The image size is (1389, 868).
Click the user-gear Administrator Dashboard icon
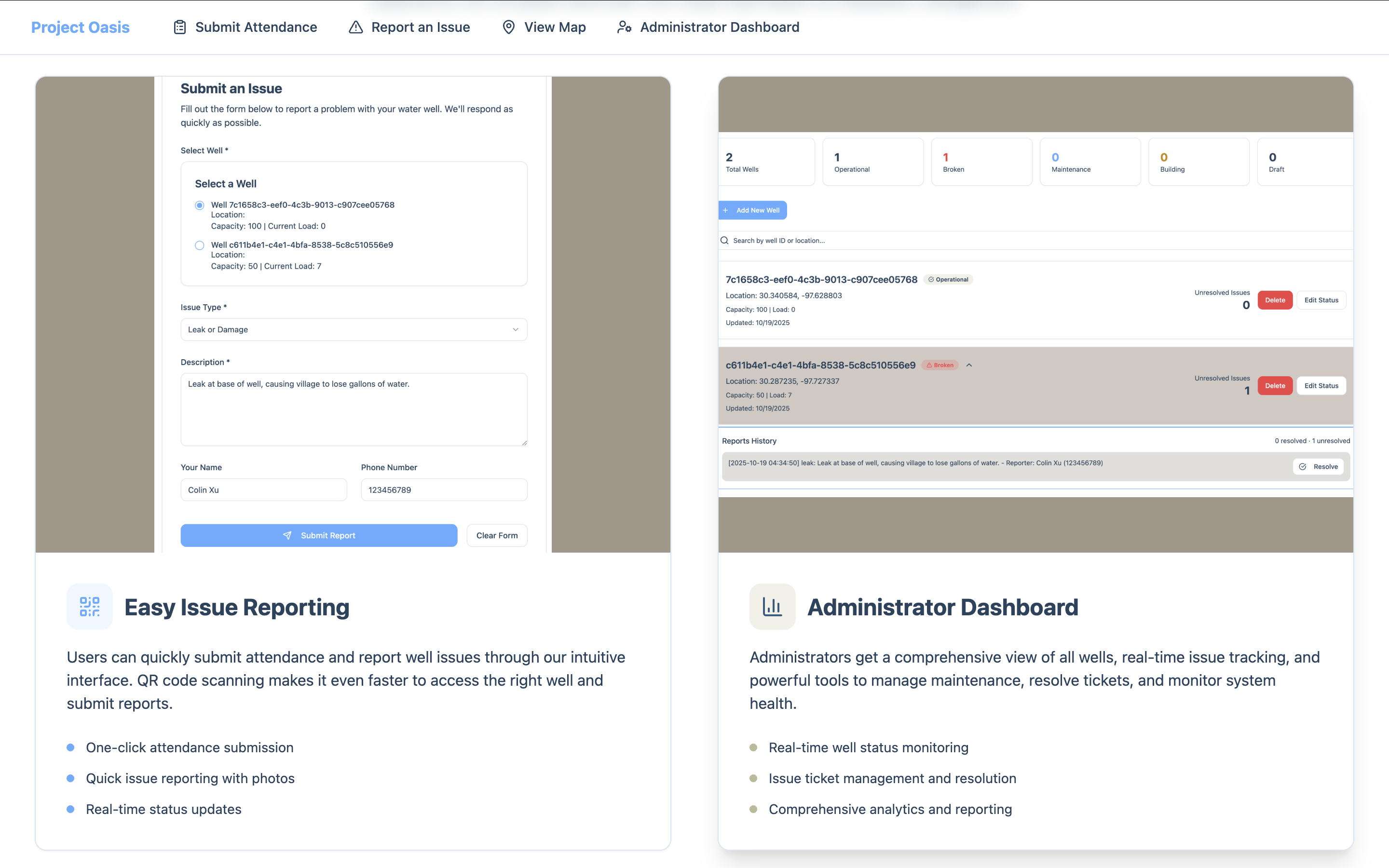625,27
